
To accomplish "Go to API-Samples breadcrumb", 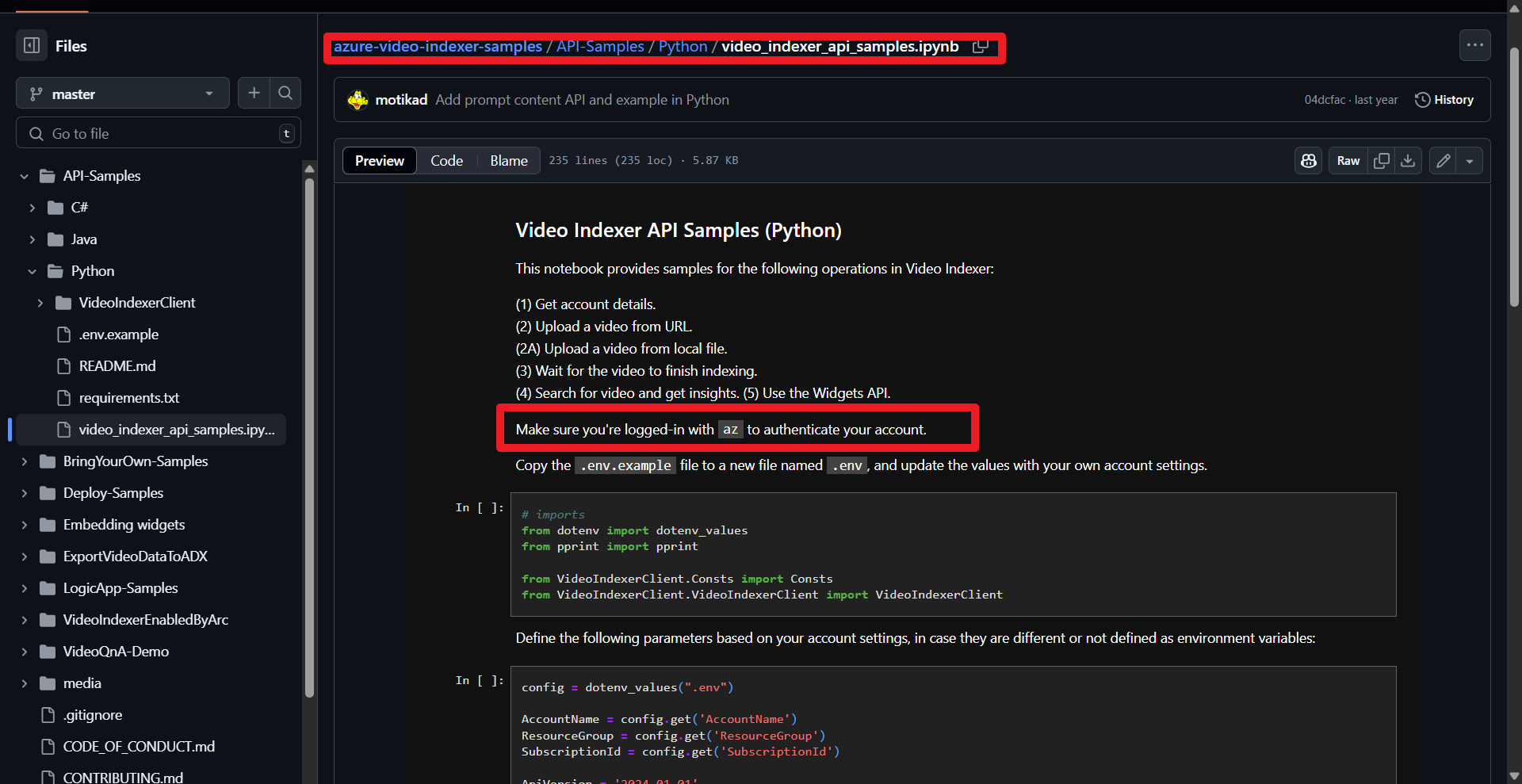I will [600, 47].
